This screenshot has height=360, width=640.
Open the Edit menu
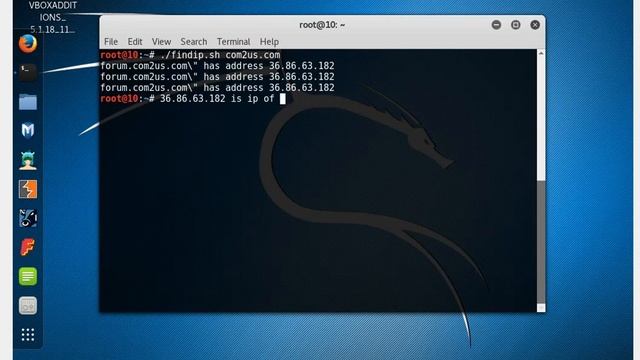tap(135, 42)
